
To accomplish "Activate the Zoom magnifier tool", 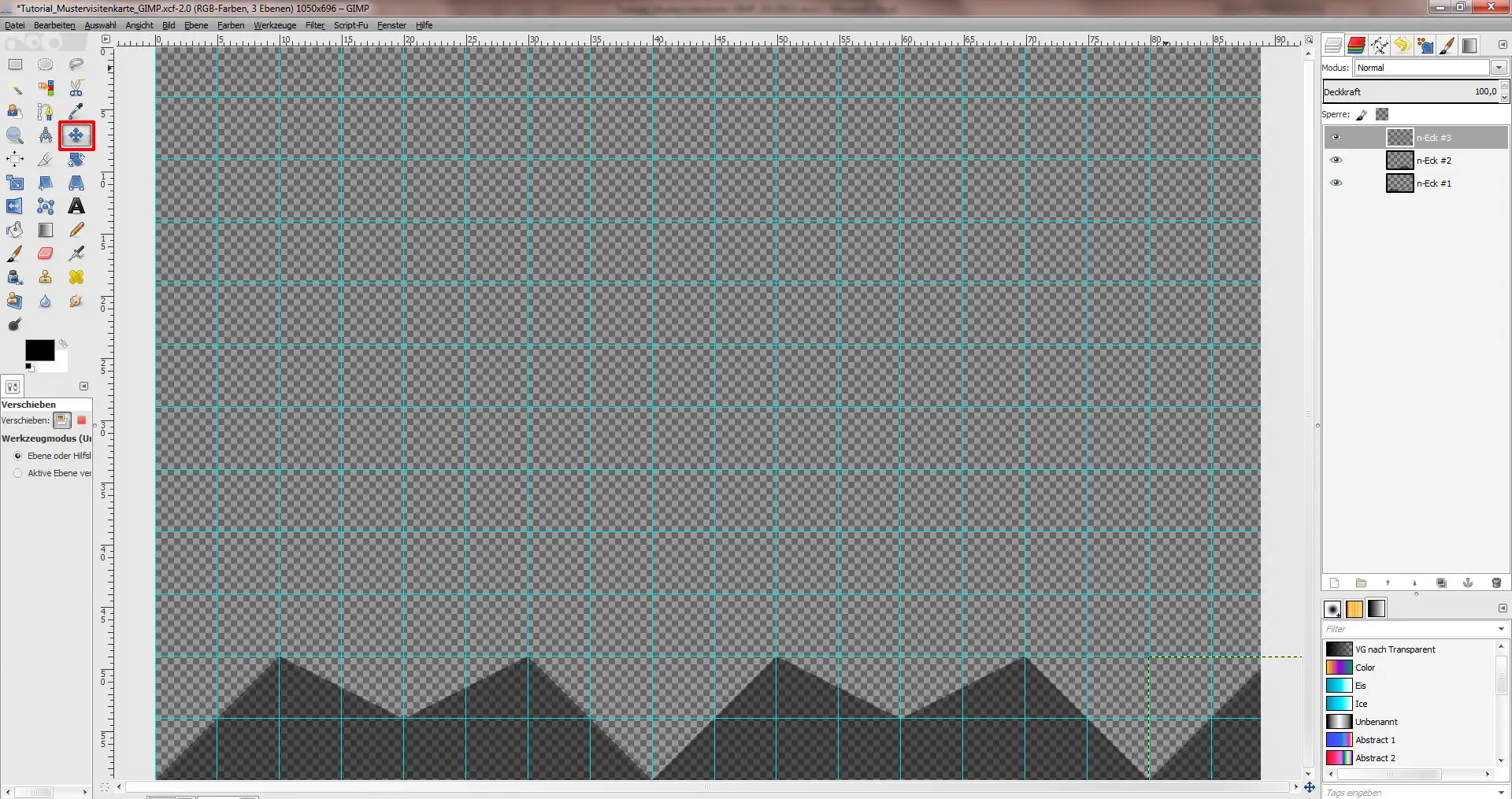I will [15, 135].
